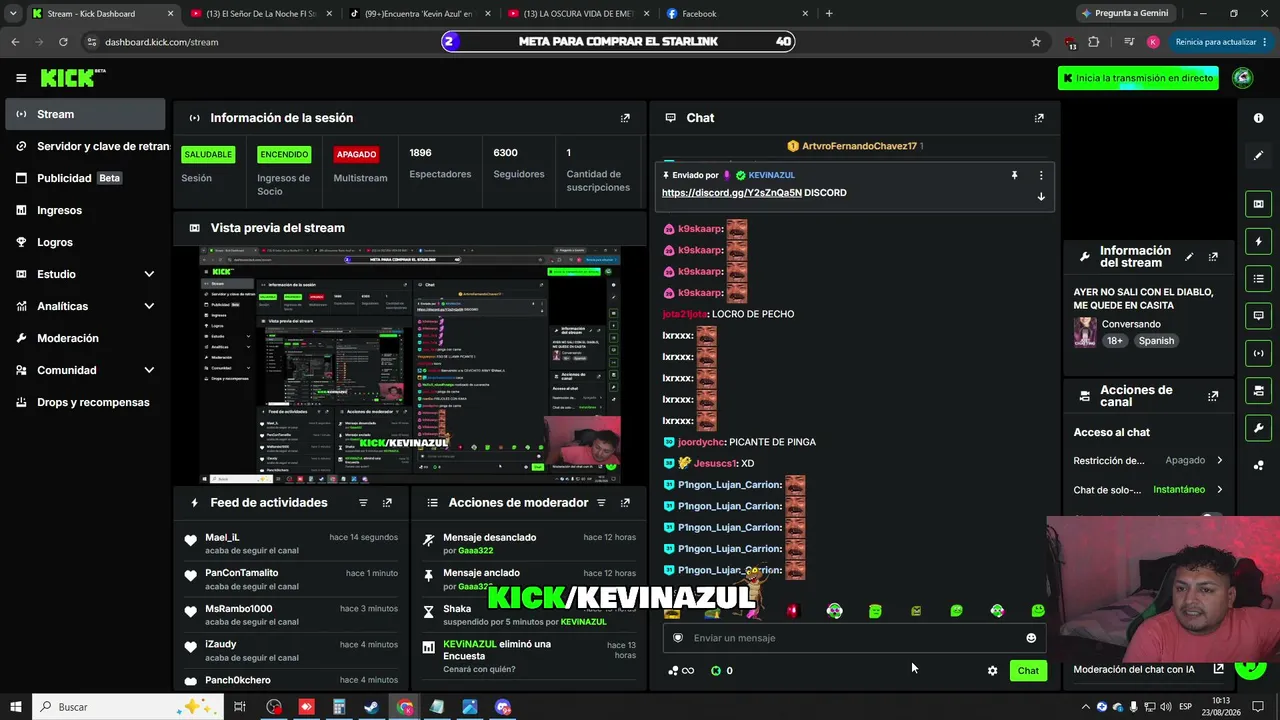1280x720 pixels.
Task: Click the Spanish language tag
Action: [1156, 341]
